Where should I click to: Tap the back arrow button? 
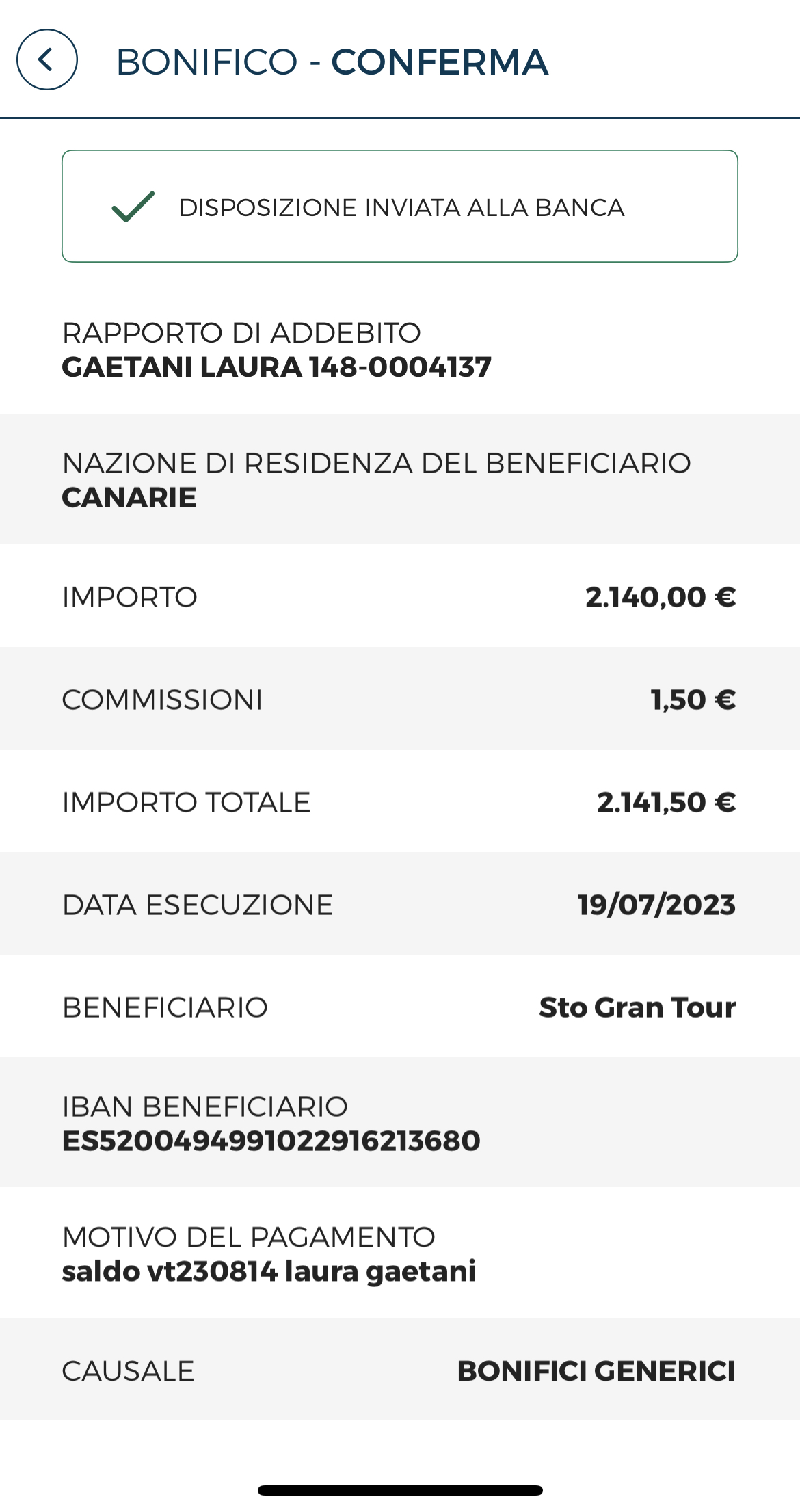click(47, 59)
